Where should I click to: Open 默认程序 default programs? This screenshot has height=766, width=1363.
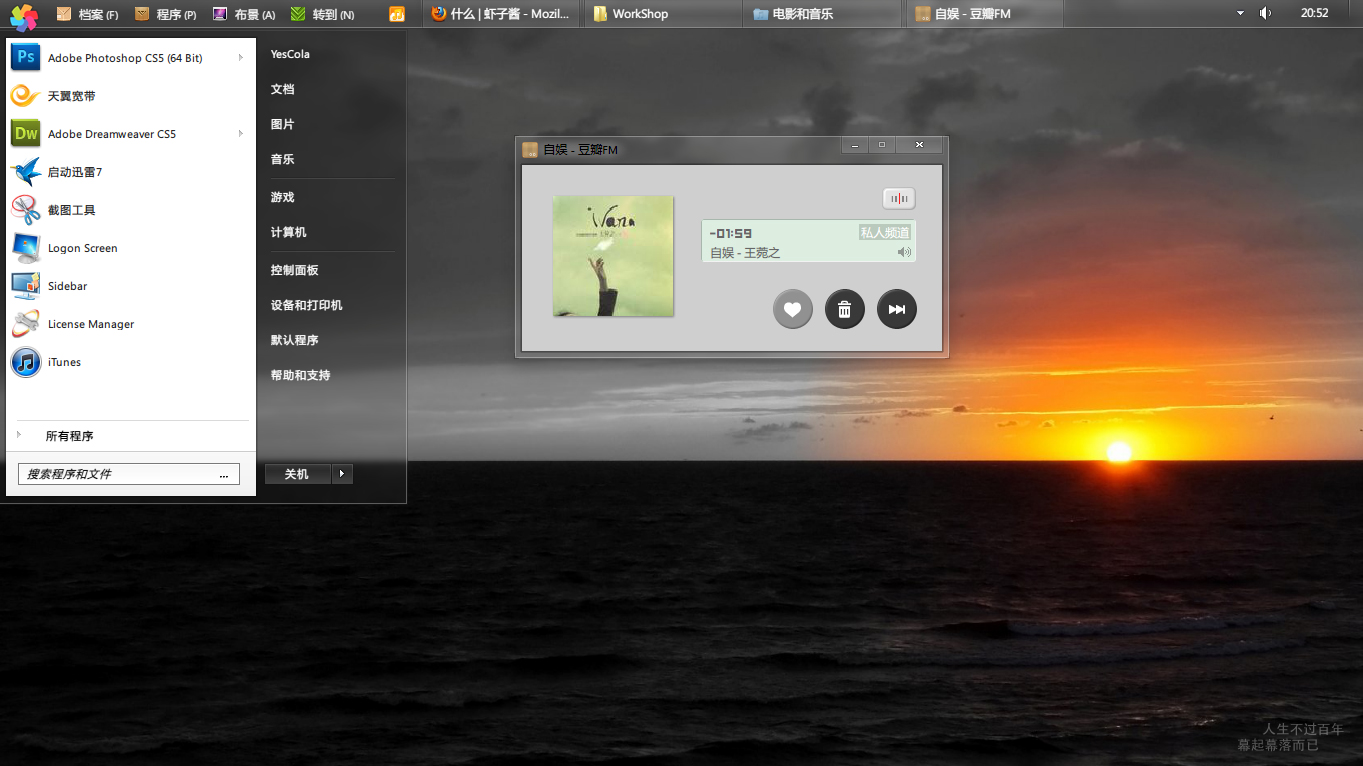pyautogui.click(x=294, y=340)
